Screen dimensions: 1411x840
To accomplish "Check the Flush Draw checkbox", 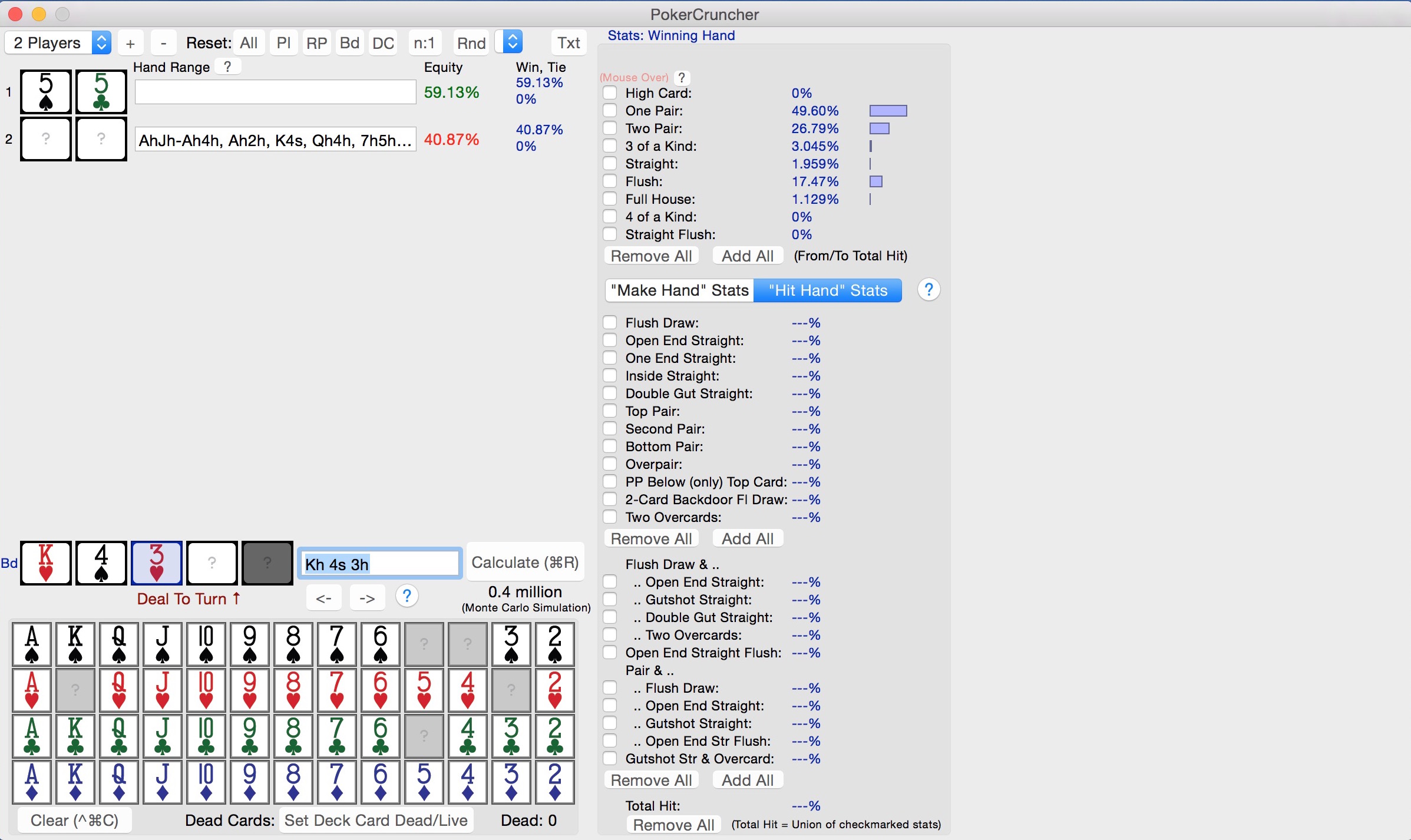I will coord(610,323).
